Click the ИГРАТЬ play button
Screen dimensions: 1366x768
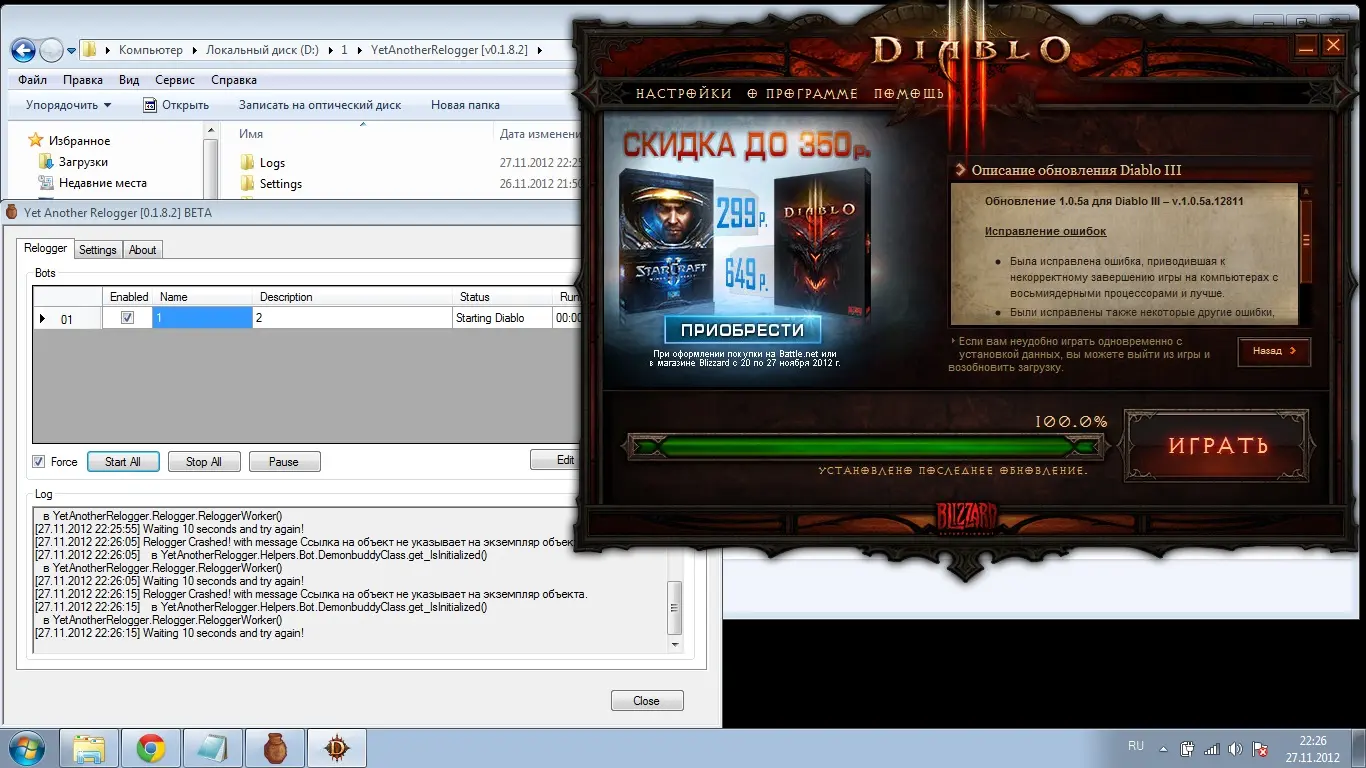(x=1217, y=446)
